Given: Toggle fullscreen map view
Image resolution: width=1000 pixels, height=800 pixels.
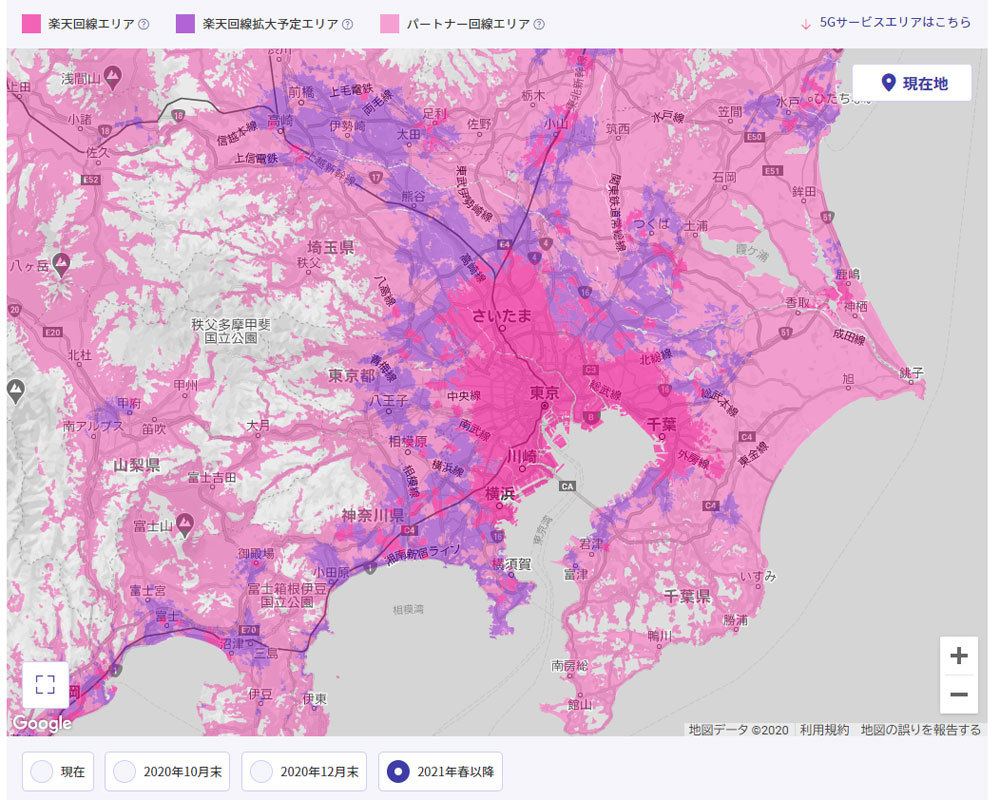Looking at the screenshot, I should pos(45,684).
